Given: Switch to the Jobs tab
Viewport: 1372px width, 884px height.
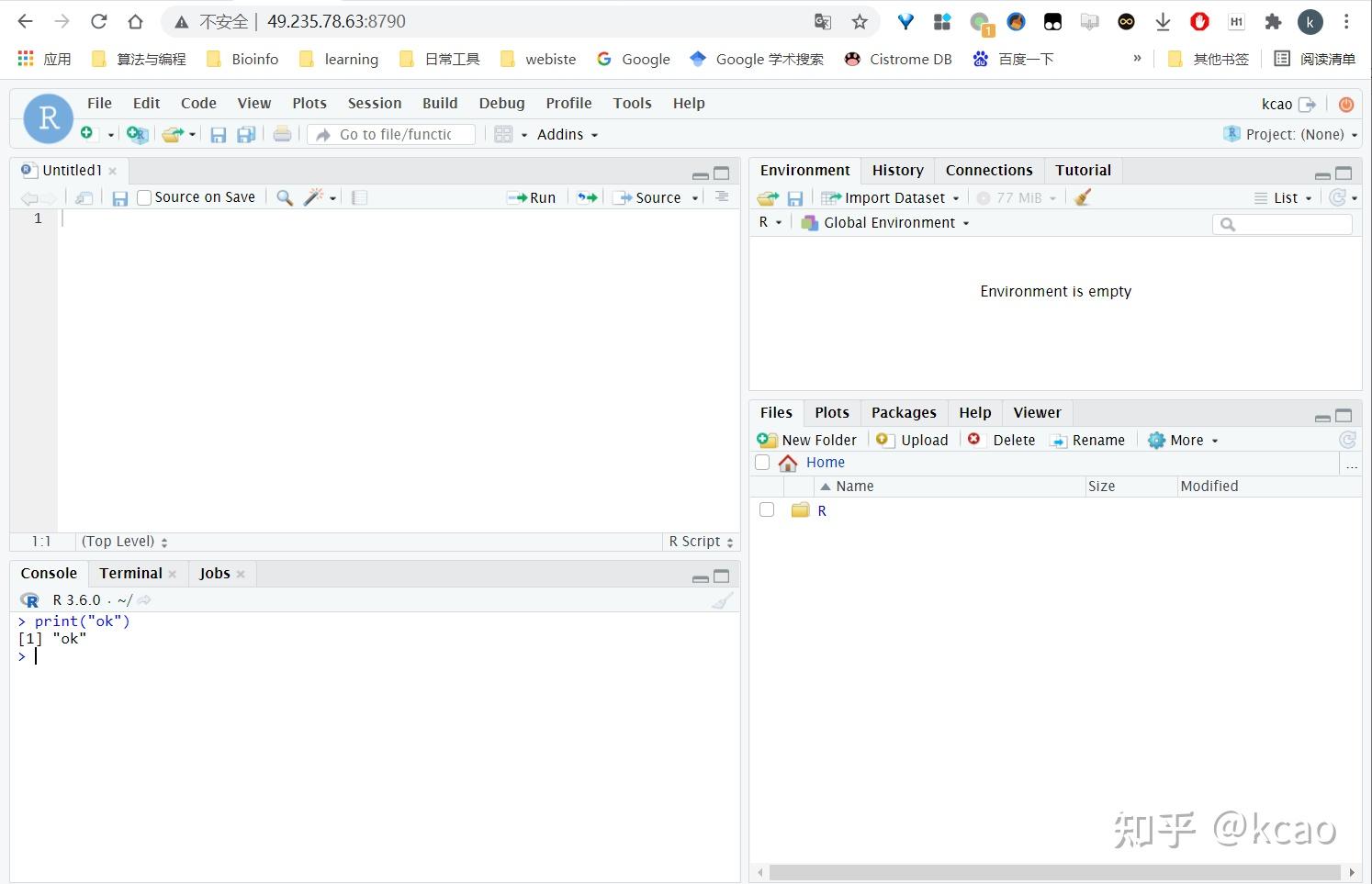Looking at the screenshot, I should tap(214, 574).
